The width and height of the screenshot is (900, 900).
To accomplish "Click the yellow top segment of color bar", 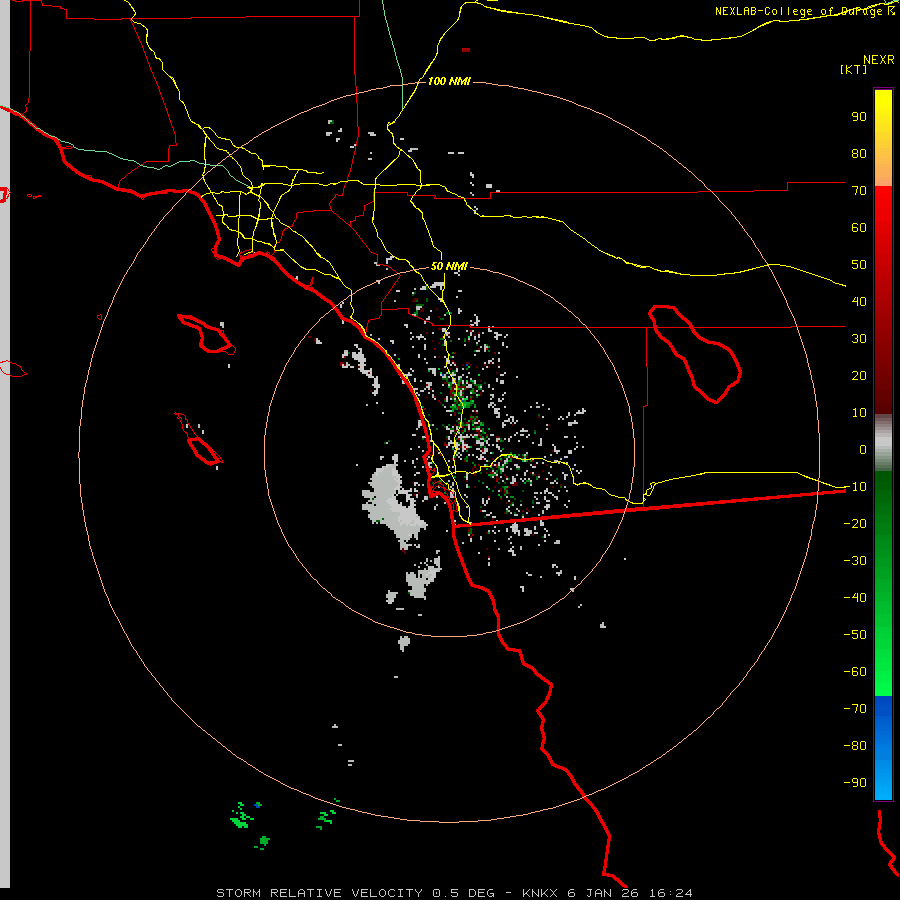I will tap(883, 138).
